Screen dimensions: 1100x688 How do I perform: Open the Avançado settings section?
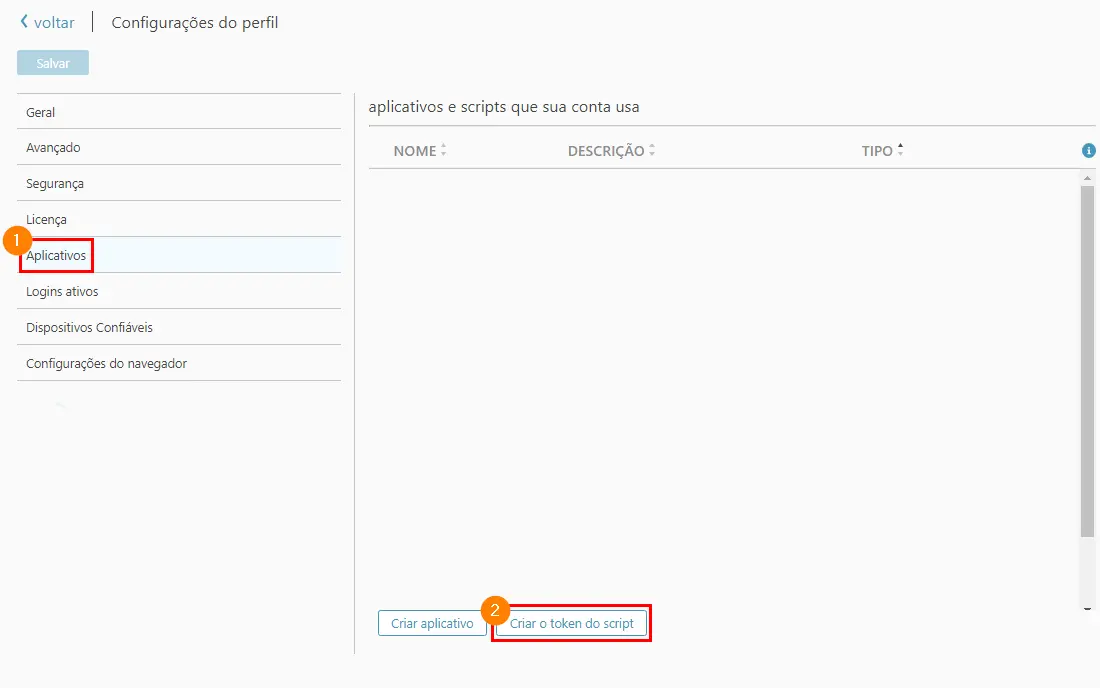click(x=179, y=148)
